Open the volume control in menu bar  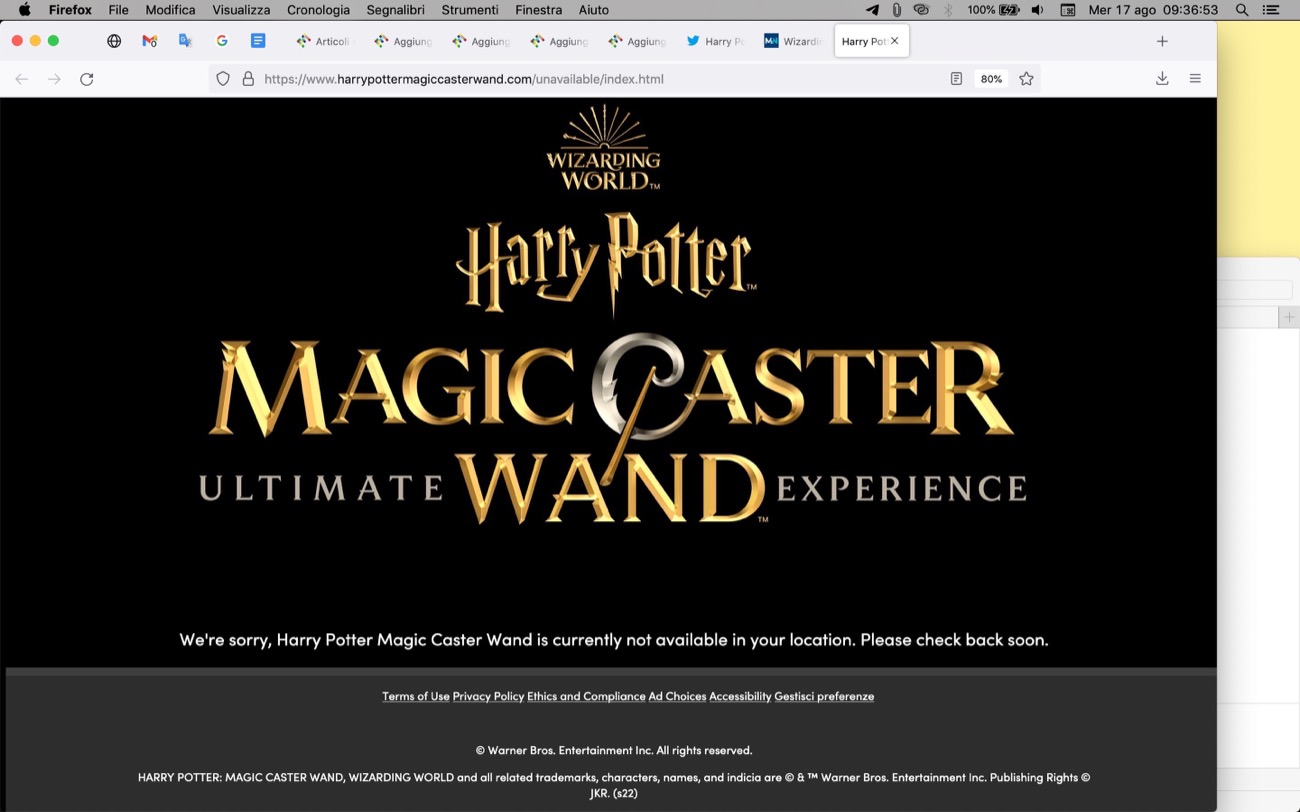1038,10
